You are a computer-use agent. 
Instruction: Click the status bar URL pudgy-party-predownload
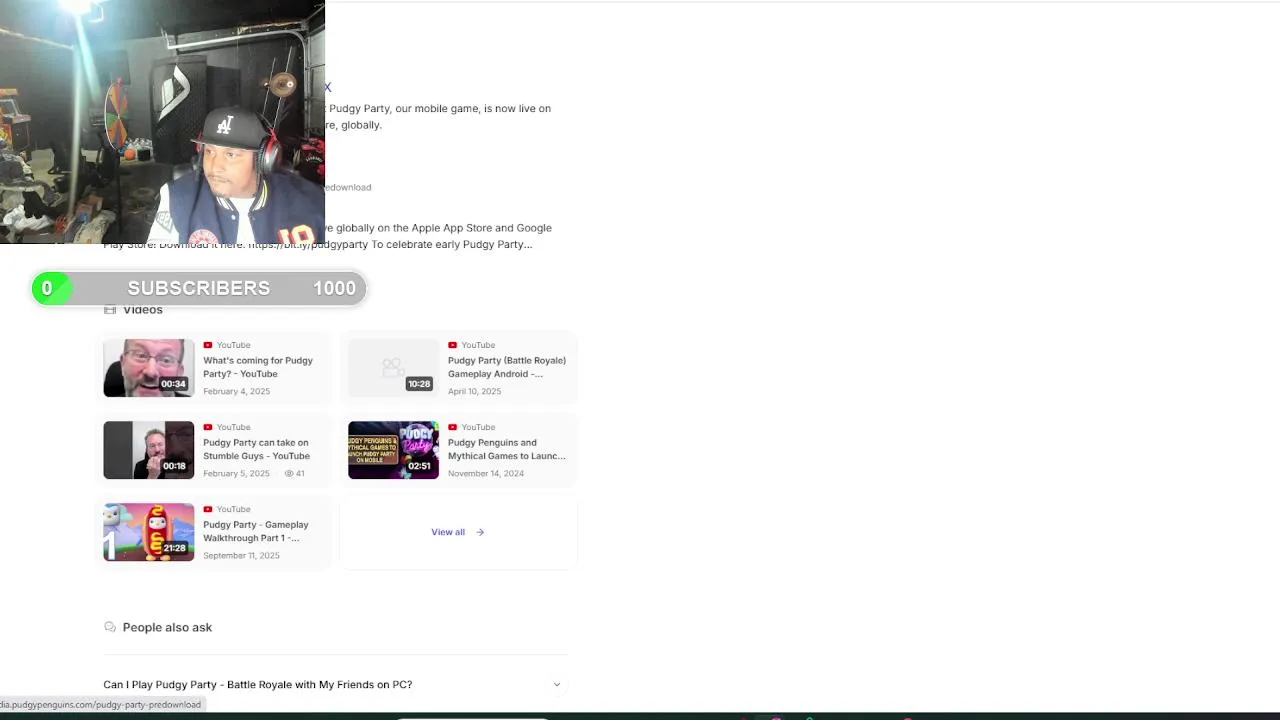(x=101, y=705)
